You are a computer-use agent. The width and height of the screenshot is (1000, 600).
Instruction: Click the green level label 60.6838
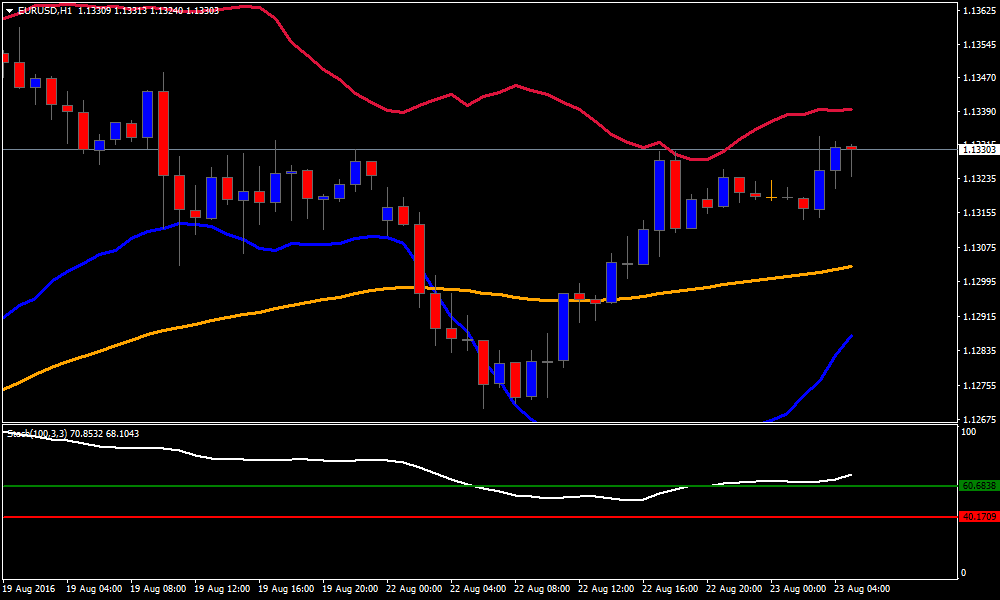(x=977, y=486)
